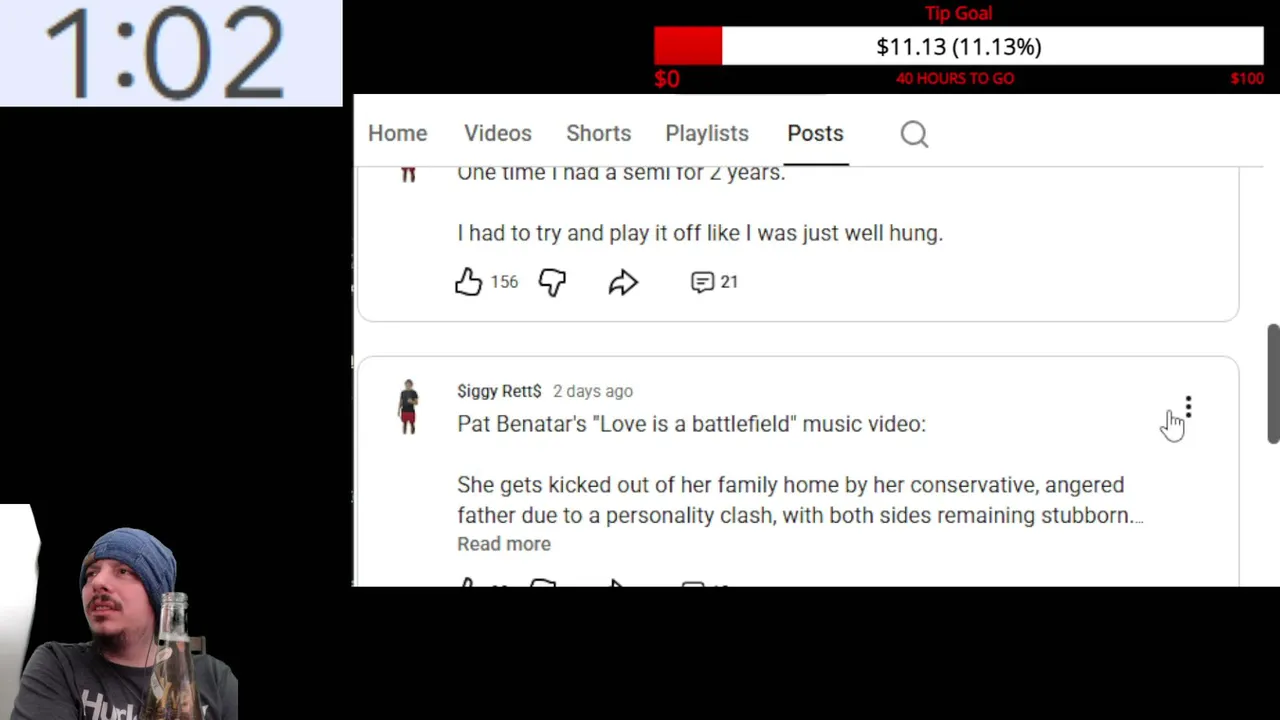
Task: Switch to the Videos tab
Action: [x=497, y=133]
